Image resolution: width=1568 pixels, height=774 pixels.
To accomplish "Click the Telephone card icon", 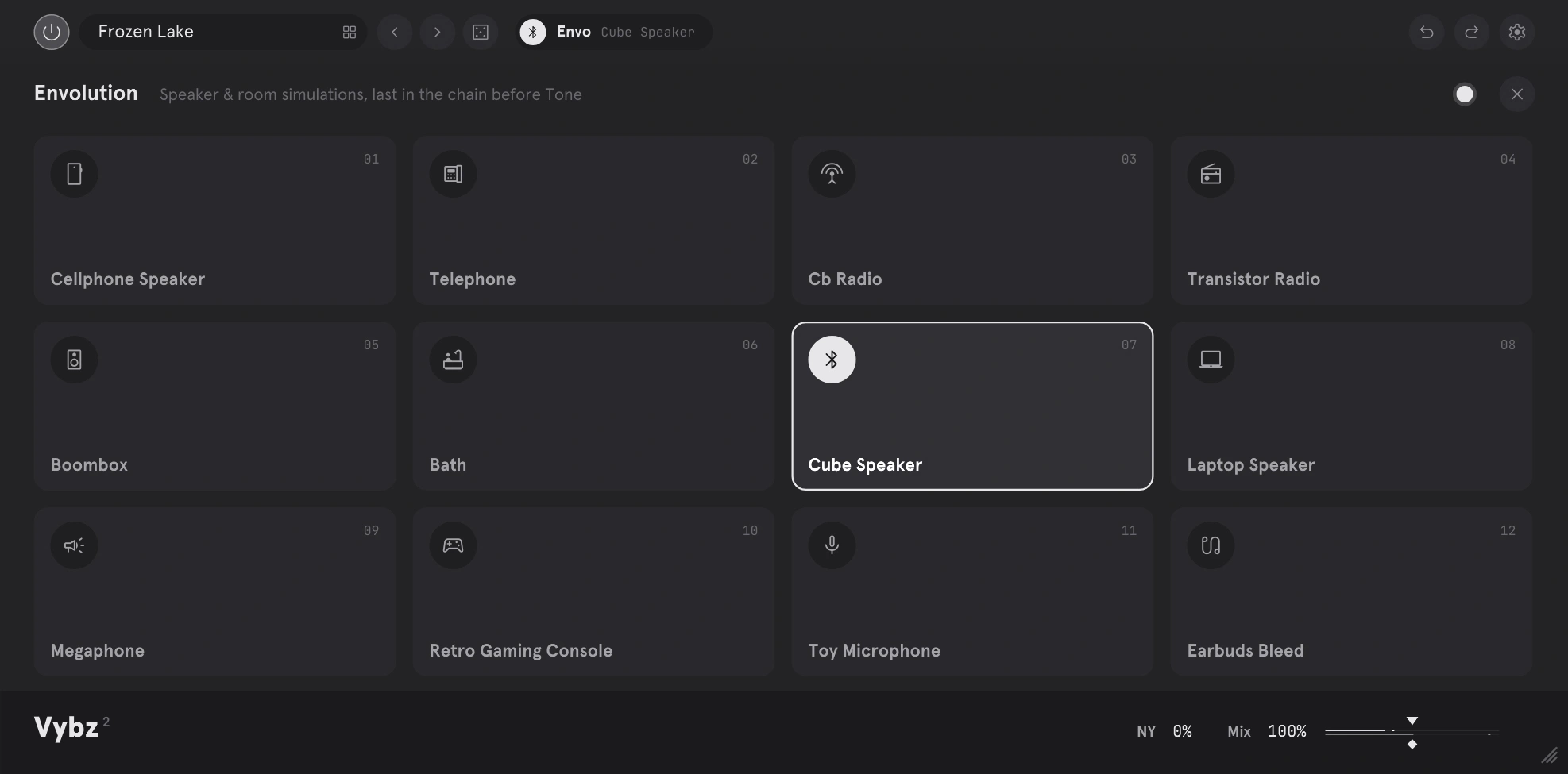I will pyautogui.click(x=454, y=174).
